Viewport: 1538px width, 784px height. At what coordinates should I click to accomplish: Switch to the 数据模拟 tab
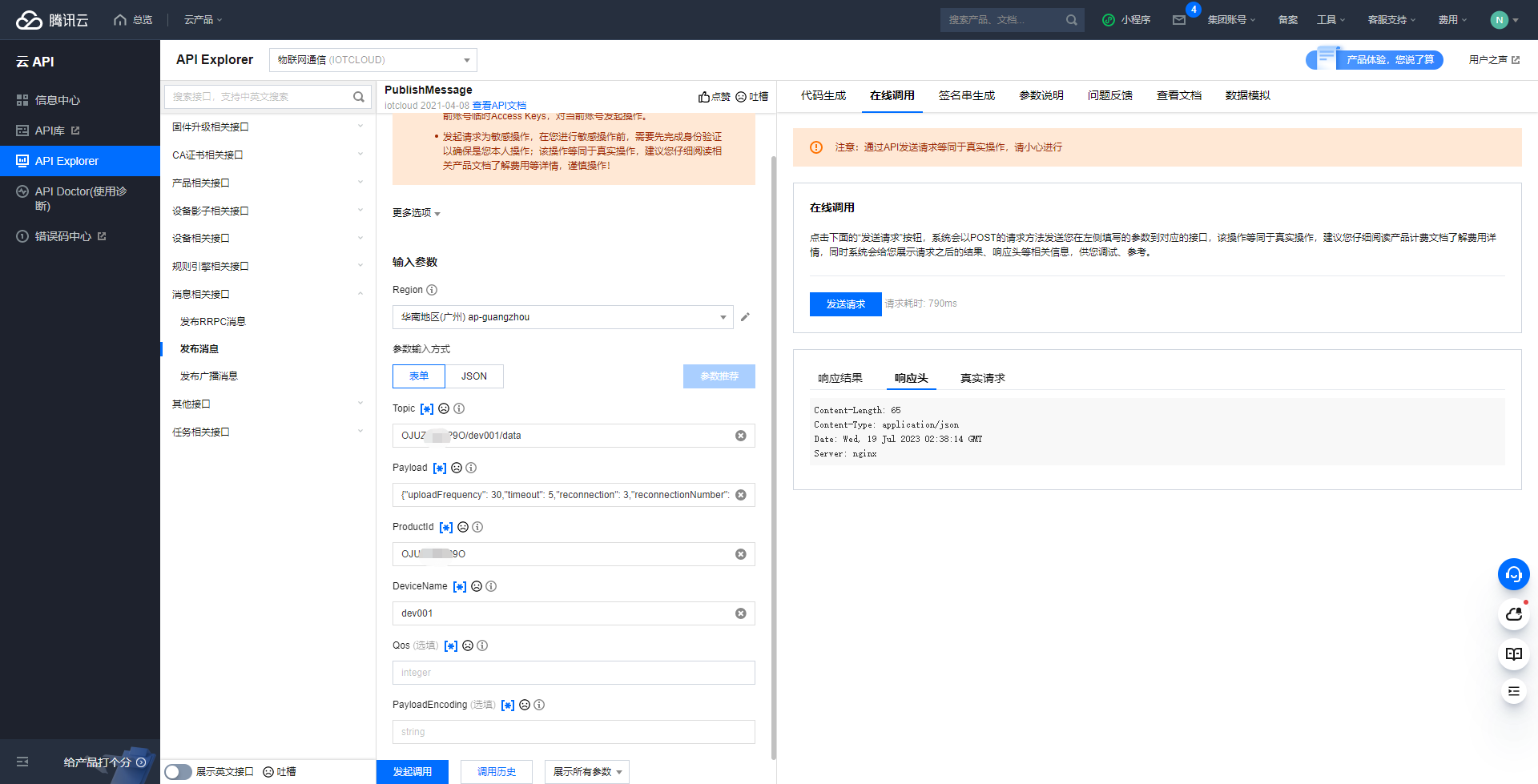coord(1248,95)
